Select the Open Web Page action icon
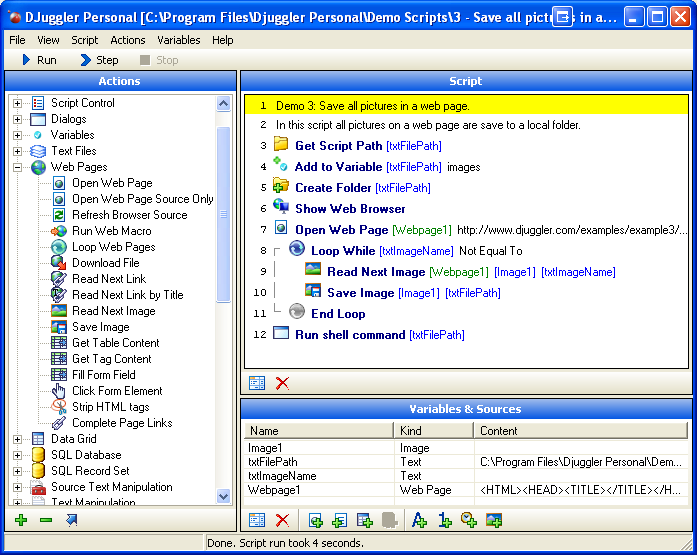This screenshot has width=697, height=555. pyautogui.click(x=59, y=183)
